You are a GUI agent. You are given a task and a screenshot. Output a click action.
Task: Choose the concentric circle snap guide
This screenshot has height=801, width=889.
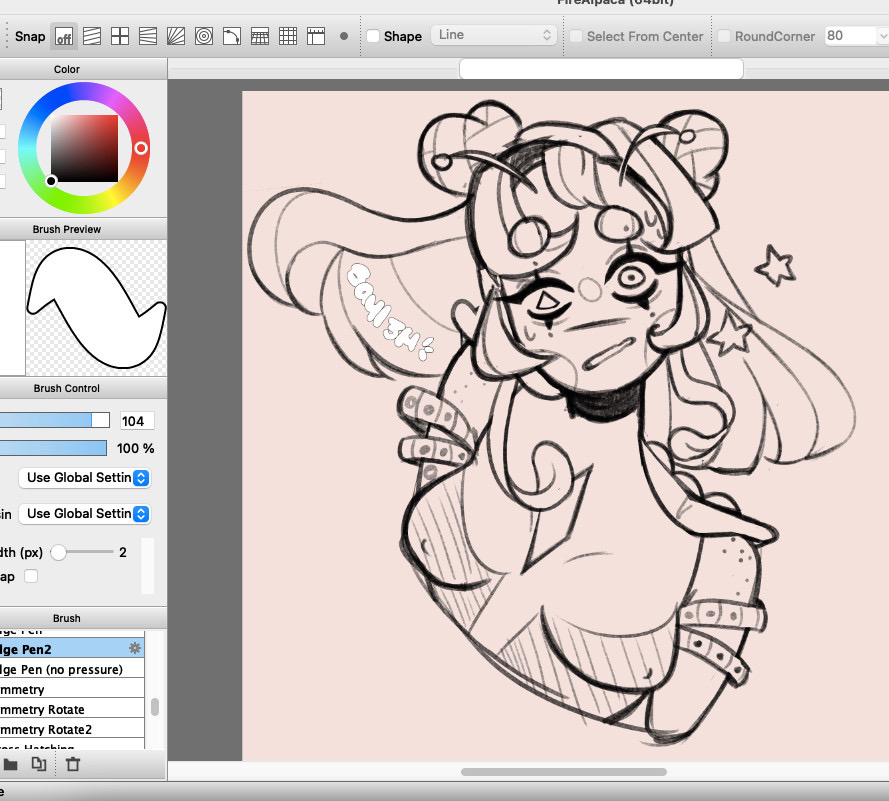click(x=204, y=37)
